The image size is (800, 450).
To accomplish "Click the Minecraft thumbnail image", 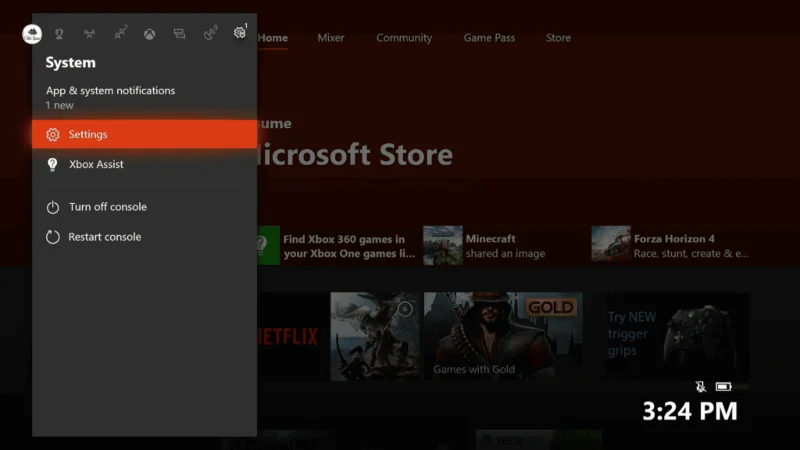I will coord(443,245).
